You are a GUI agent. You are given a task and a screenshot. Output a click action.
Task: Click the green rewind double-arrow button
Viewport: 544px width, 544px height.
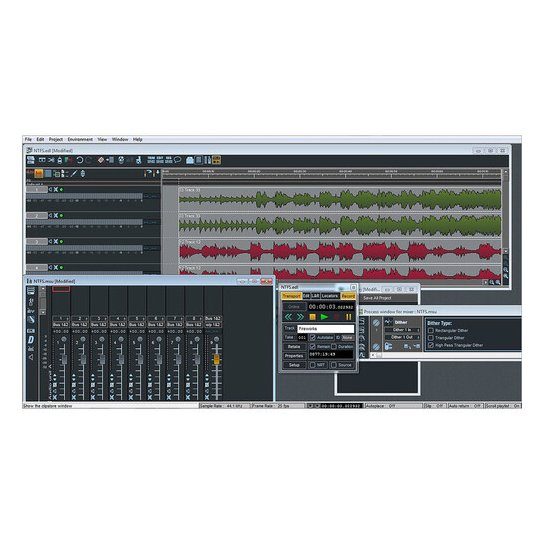288,317
